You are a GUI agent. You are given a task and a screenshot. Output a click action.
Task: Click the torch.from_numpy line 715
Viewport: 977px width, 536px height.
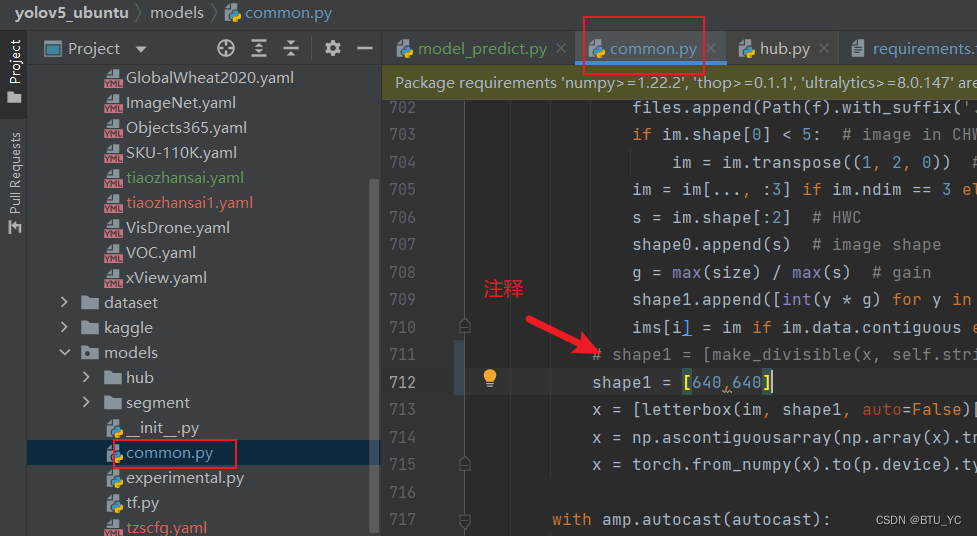784,464
